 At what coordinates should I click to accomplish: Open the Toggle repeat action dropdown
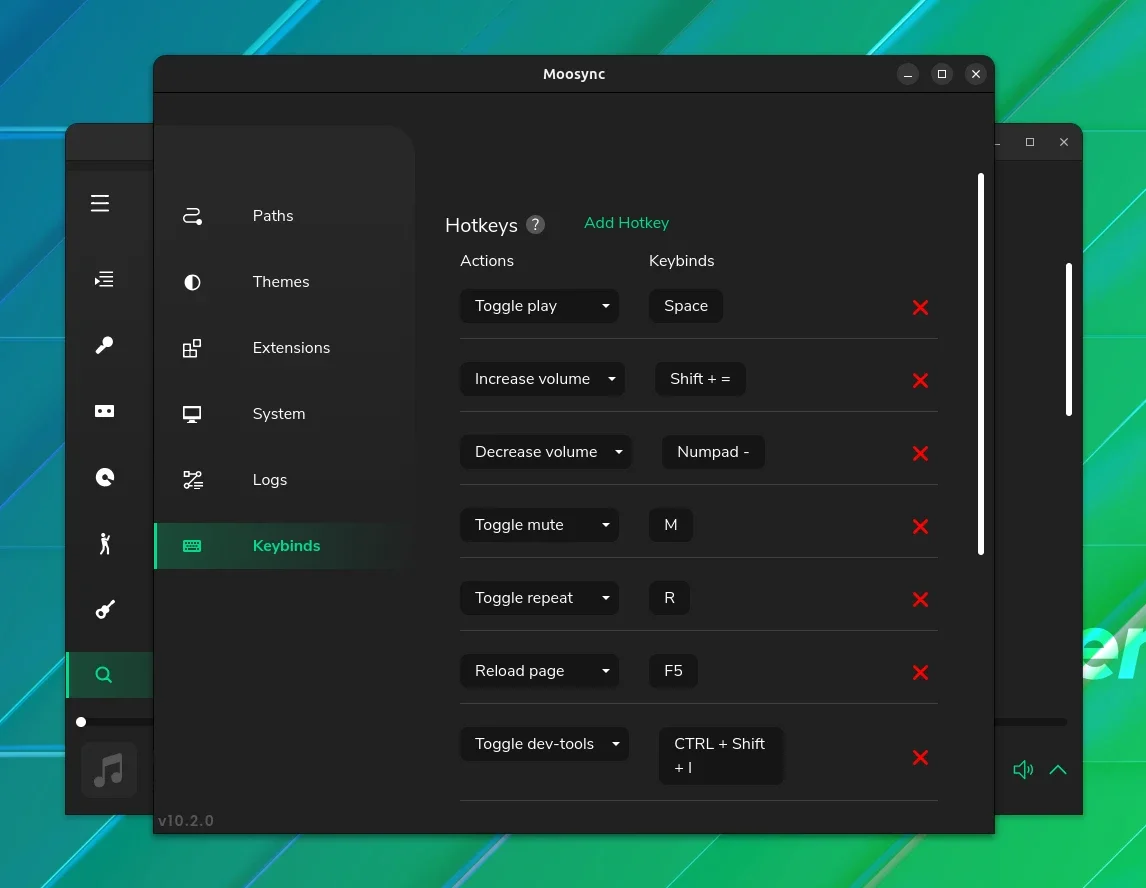point(539,598)
